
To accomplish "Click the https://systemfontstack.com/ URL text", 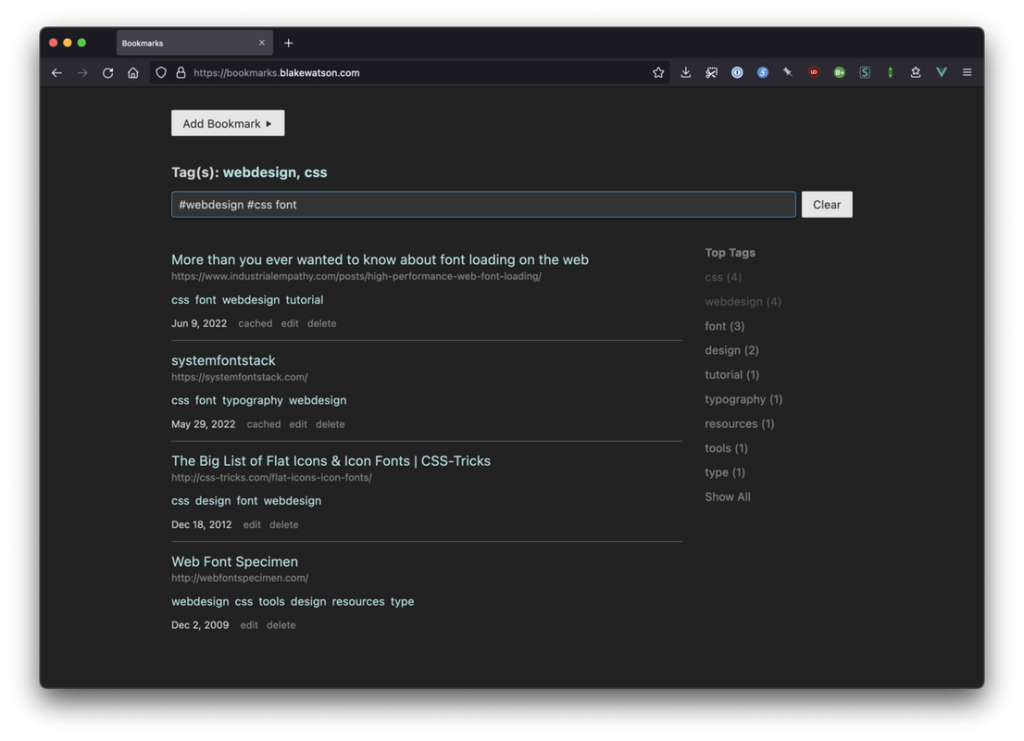I will (x=239, y=377).
